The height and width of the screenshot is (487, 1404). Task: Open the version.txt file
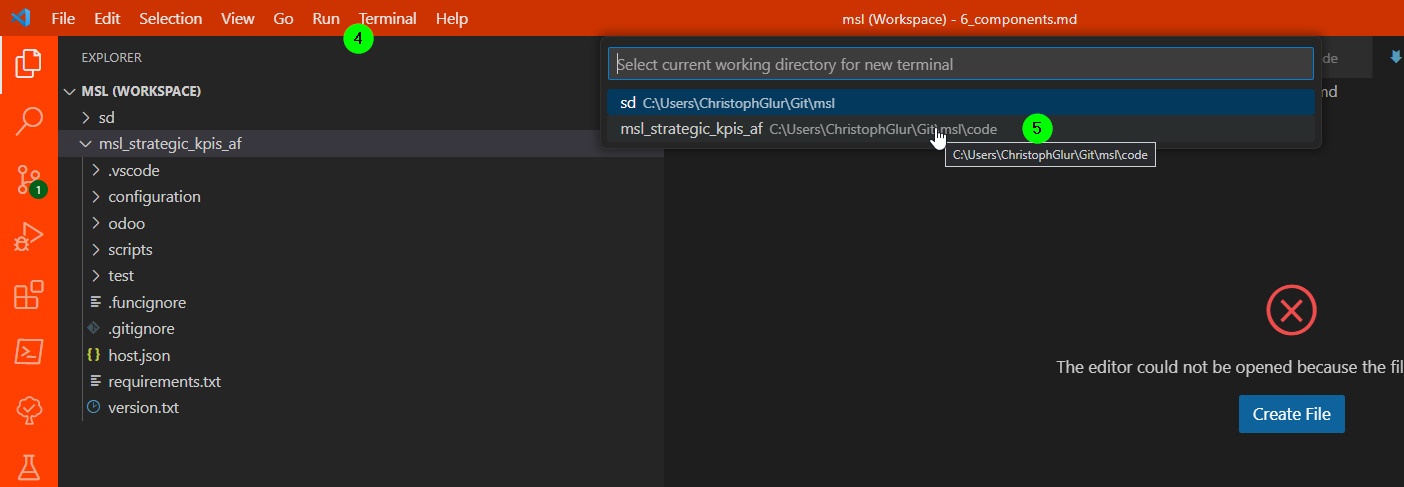(x=361, y=408)
